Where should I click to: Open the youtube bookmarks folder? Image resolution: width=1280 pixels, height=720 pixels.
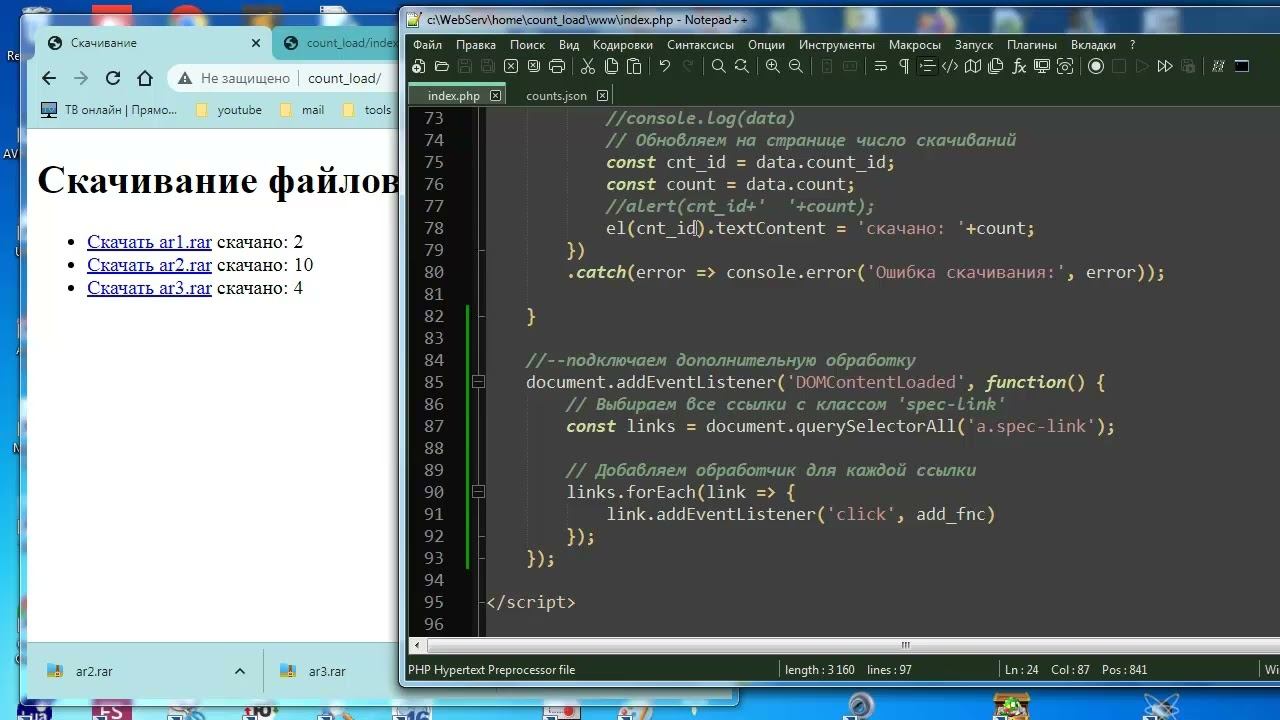[229, 110]
